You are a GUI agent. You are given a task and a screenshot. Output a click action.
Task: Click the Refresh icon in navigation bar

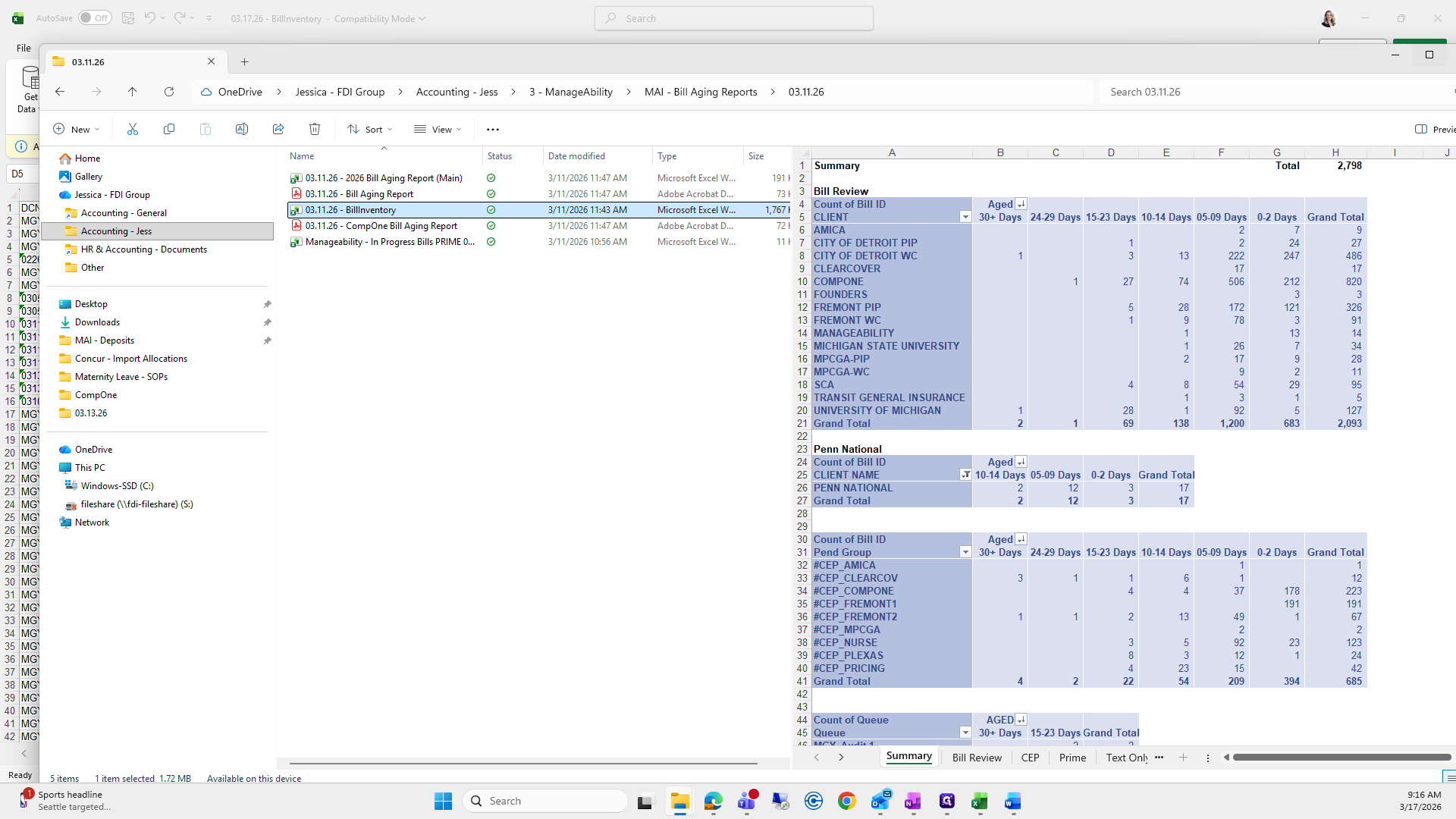tap(169, 92)
